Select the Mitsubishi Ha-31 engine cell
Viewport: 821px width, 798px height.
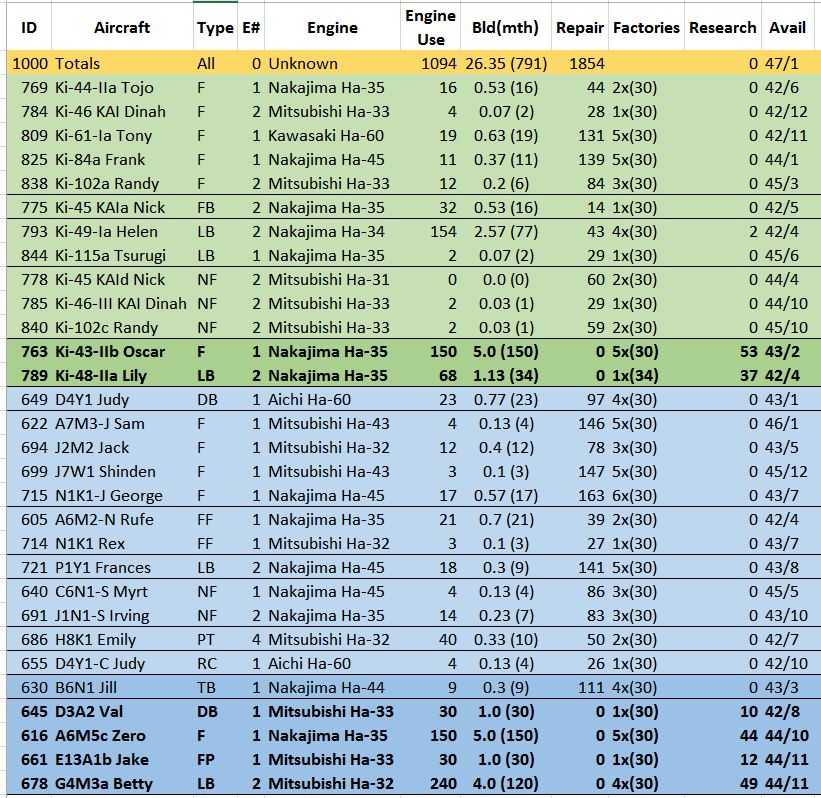pyautogui.click(x=332, y=280)
